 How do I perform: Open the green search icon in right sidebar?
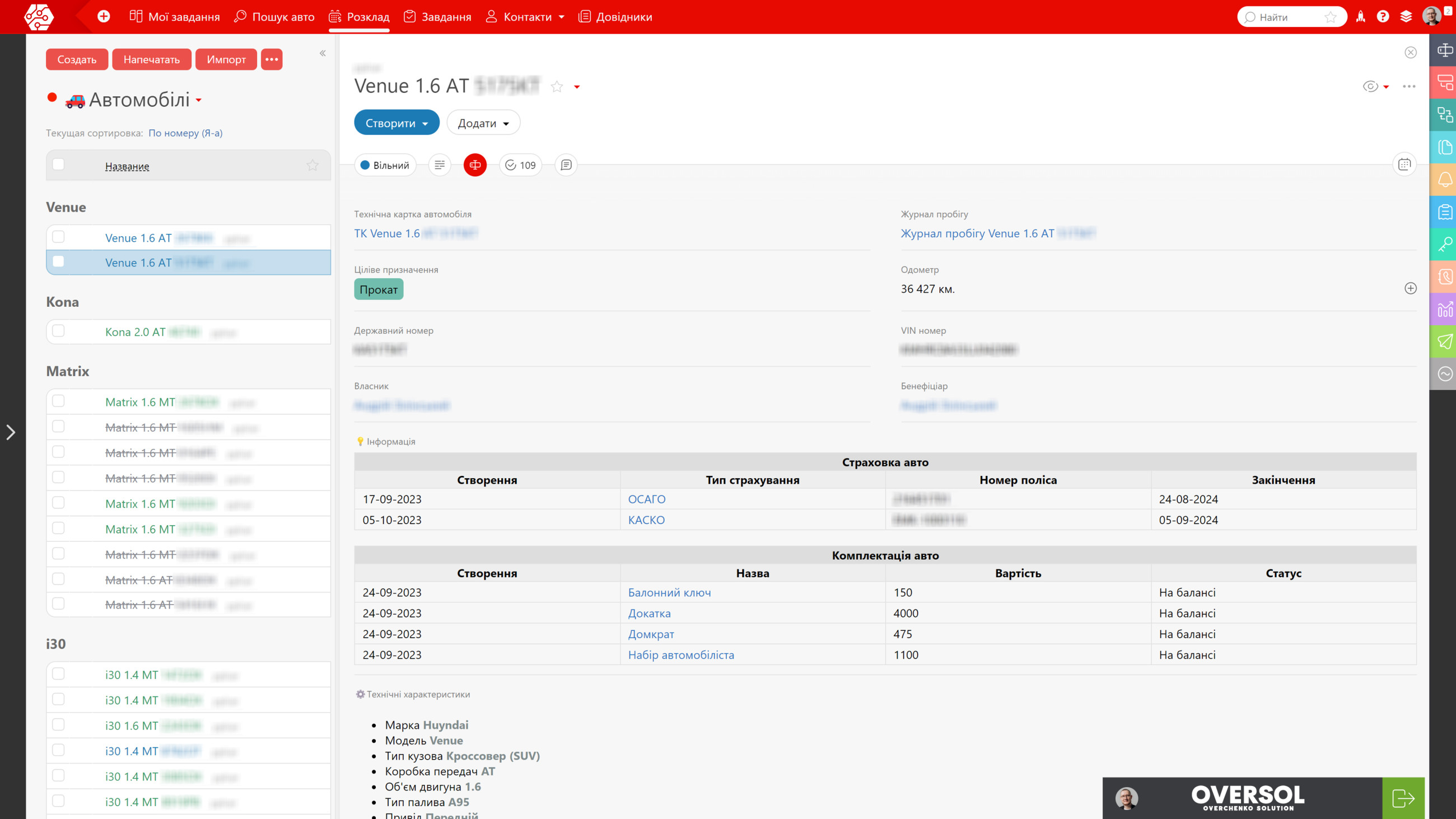pos(1445,244)
